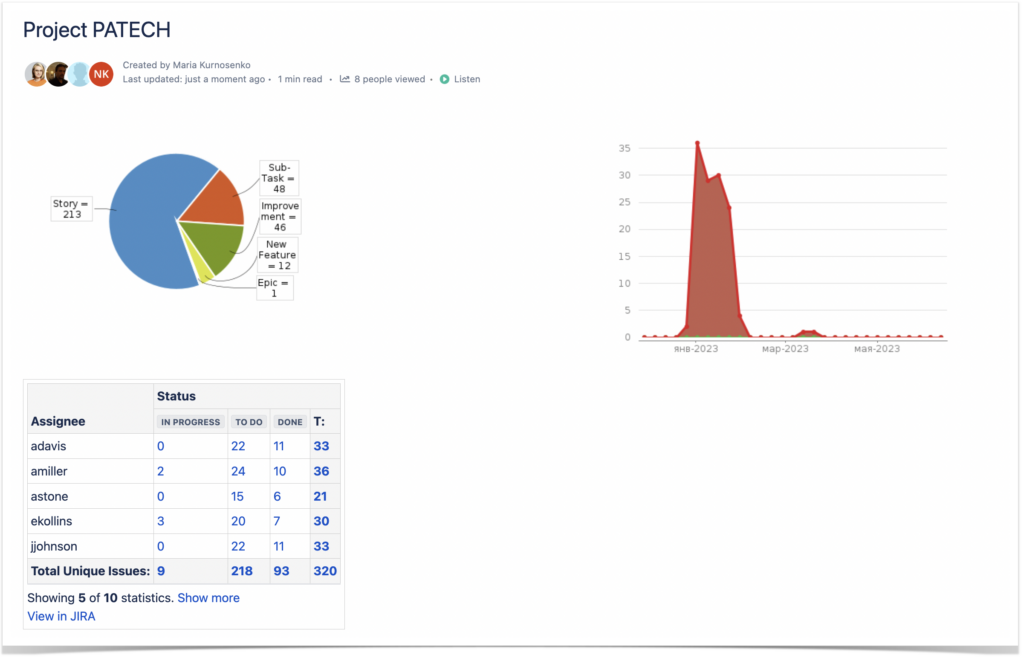The height and width of the screenshot is (658, 1024).
Task: Click the IN PROGRESS column header
Action: (190, 421)
